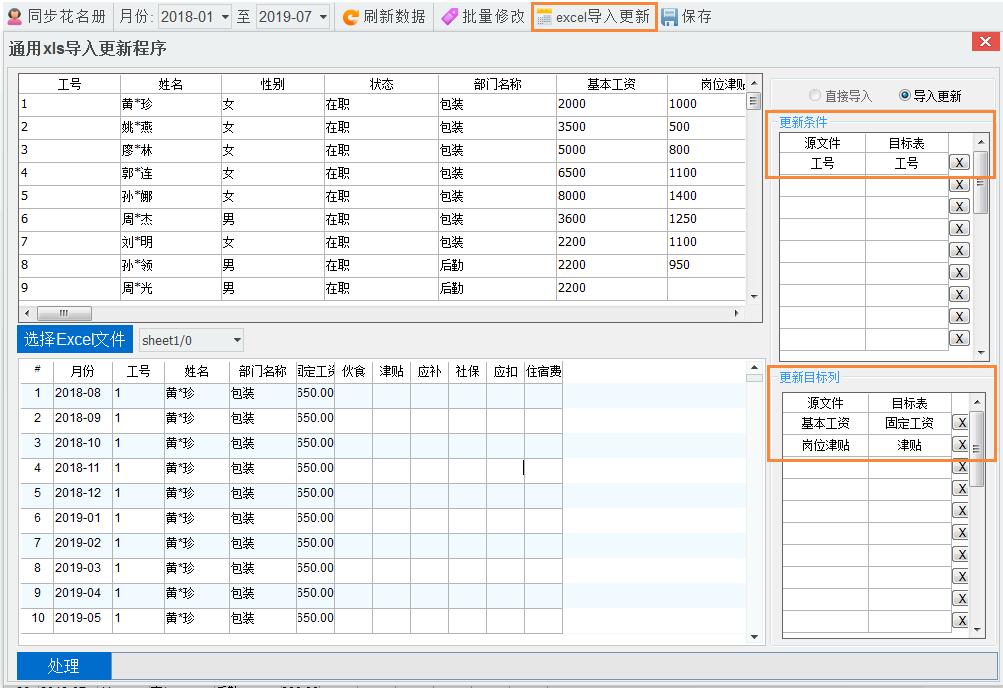Click the 伙食 column header in lower table
This screenshot has width=1003, height=688.
tap(354, 371)
